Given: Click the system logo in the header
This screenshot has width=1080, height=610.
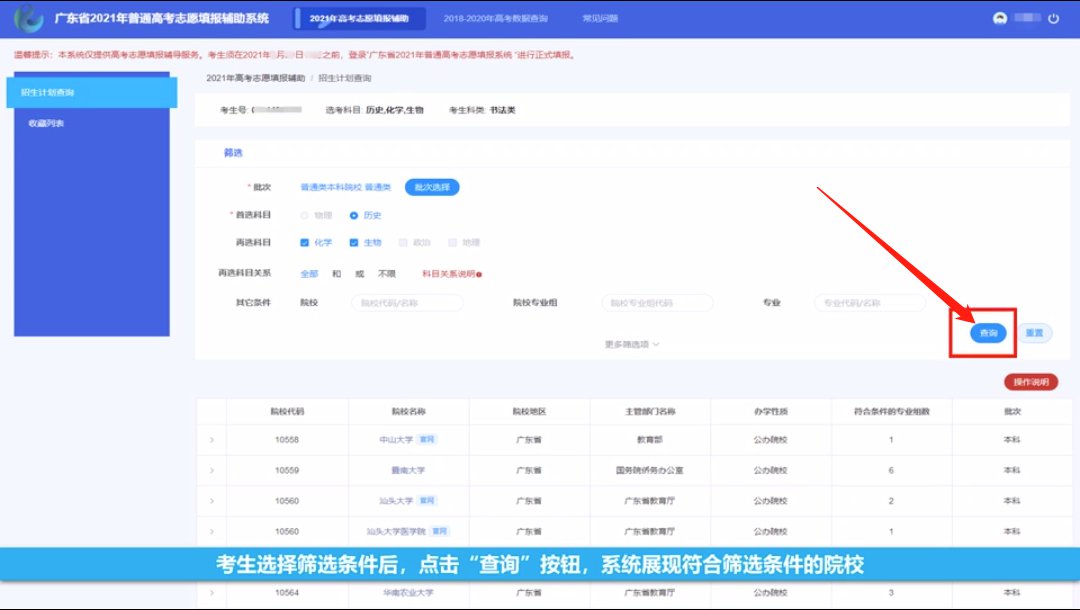Looking at the screenshot, I should tap(30, 18).
